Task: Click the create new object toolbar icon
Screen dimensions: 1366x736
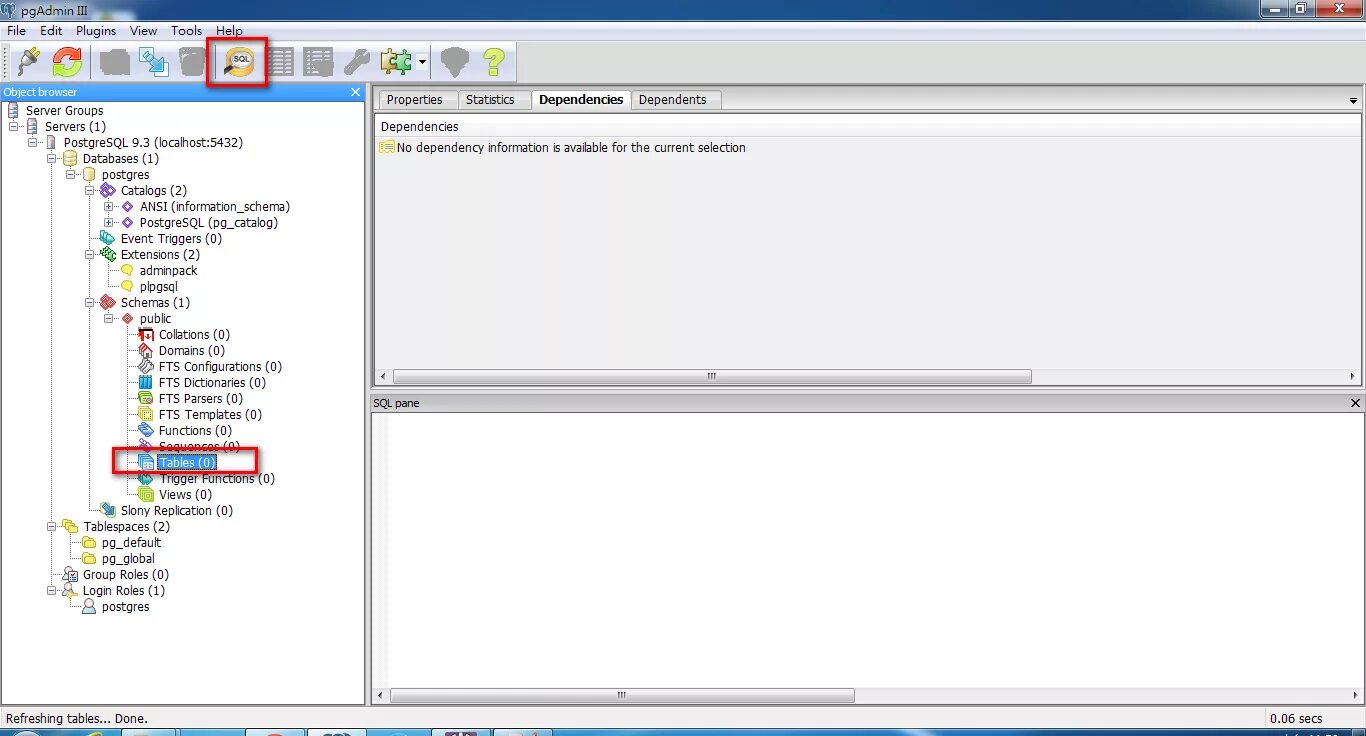Action: 153,62
